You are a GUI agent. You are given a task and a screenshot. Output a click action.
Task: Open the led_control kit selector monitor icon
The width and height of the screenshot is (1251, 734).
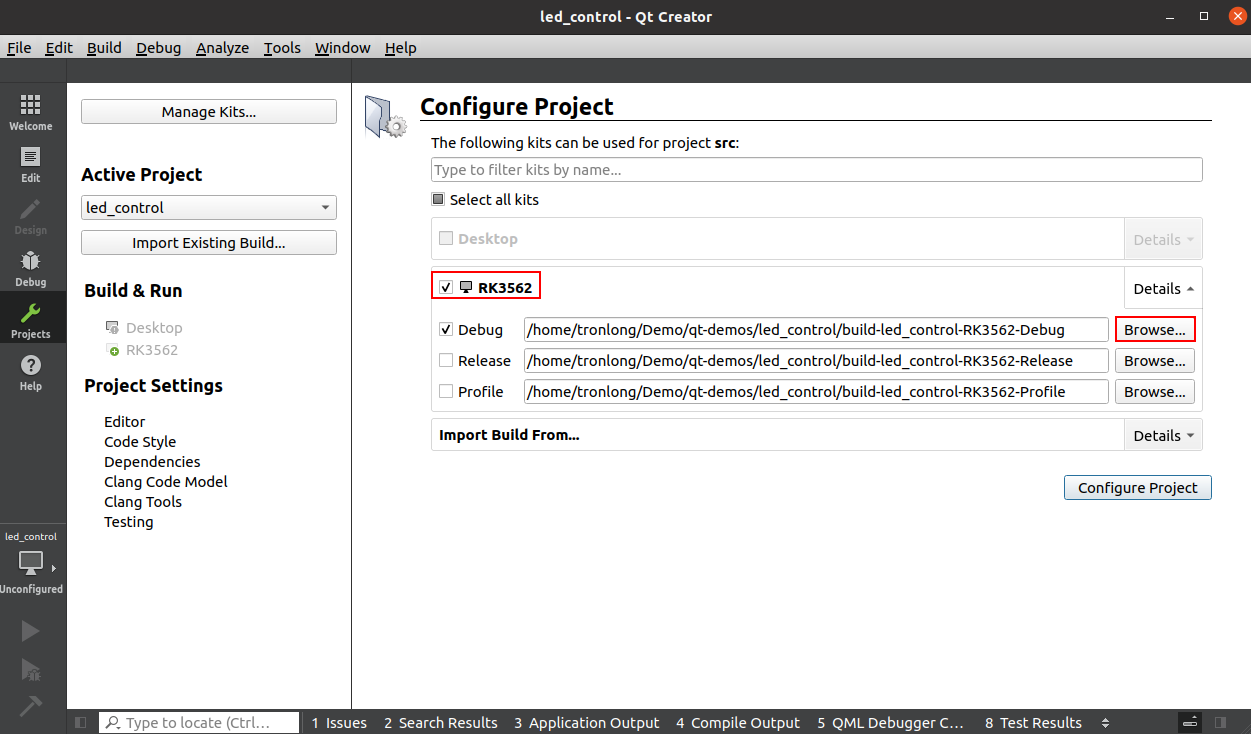[31, 562]
